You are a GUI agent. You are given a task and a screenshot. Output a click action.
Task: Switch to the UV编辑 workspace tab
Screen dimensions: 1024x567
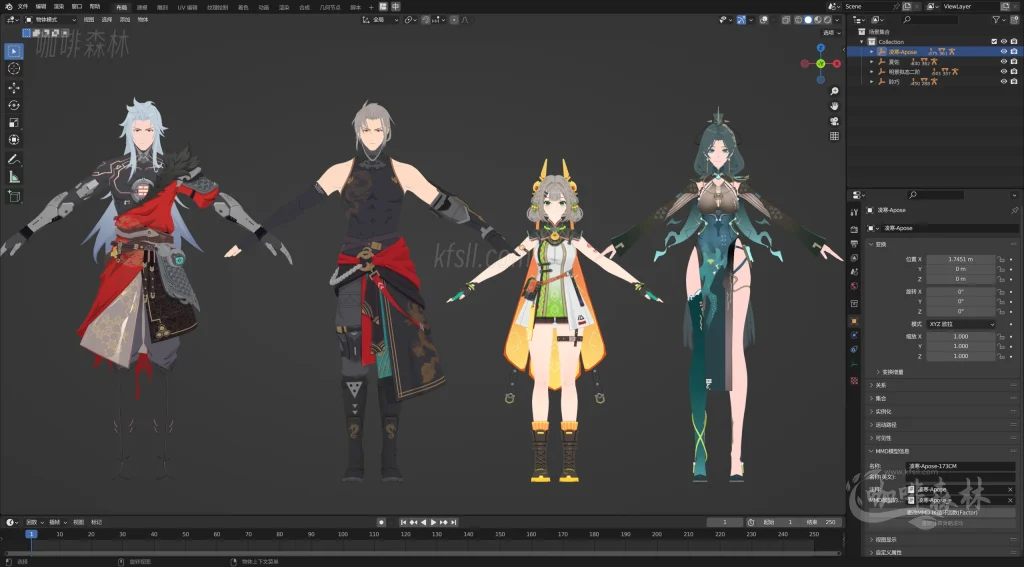[x=187, y=7]
